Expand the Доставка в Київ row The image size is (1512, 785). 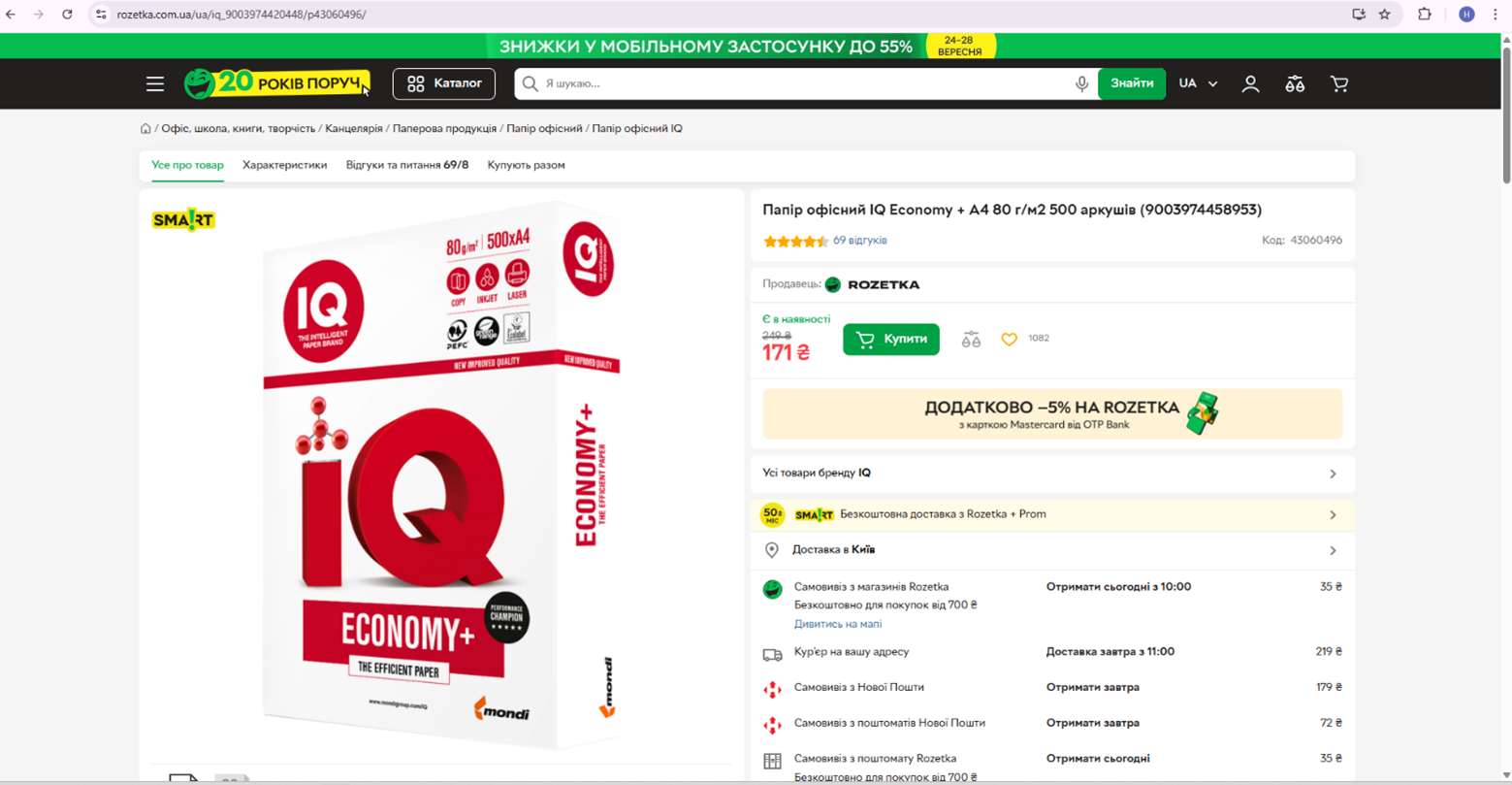coord(1052,550)
